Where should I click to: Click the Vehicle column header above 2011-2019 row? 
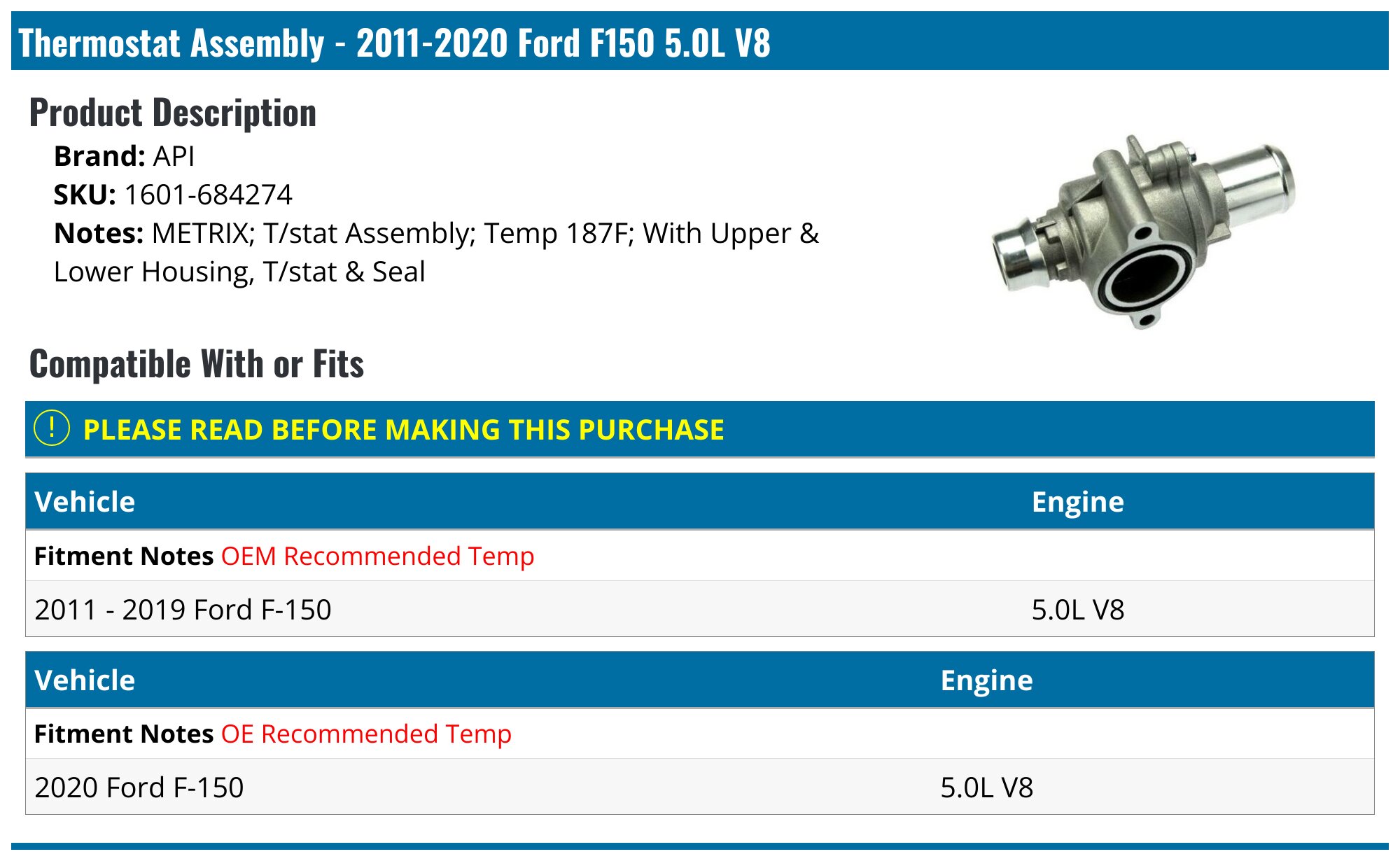click(85, 502)
